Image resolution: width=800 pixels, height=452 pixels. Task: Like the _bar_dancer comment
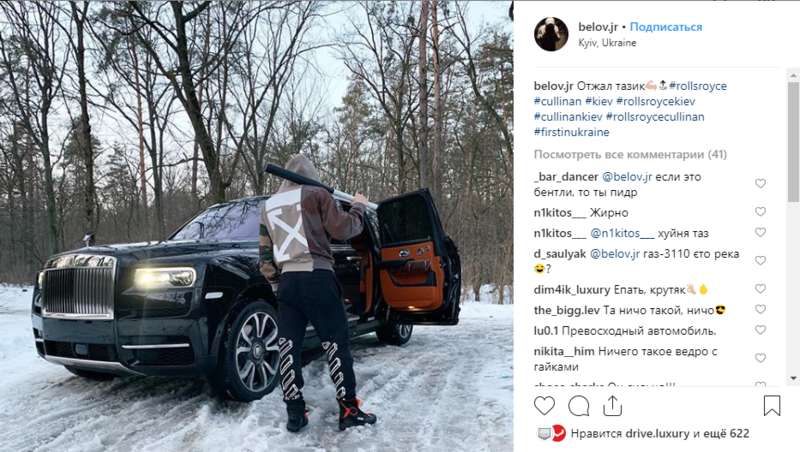coord(760,183)
